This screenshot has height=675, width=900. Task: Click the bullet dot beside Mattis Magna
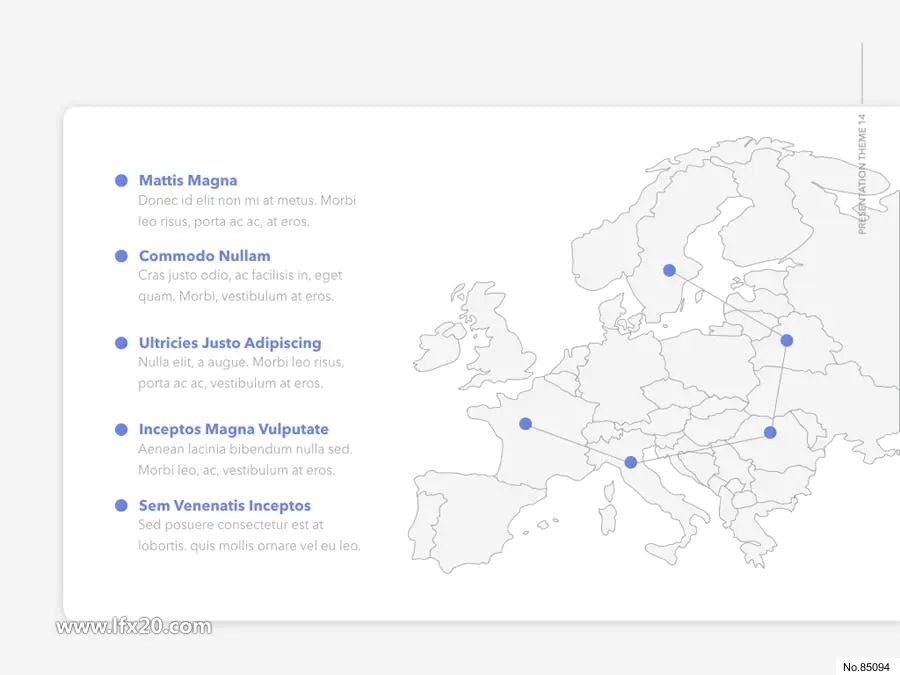tap(121, 180)
